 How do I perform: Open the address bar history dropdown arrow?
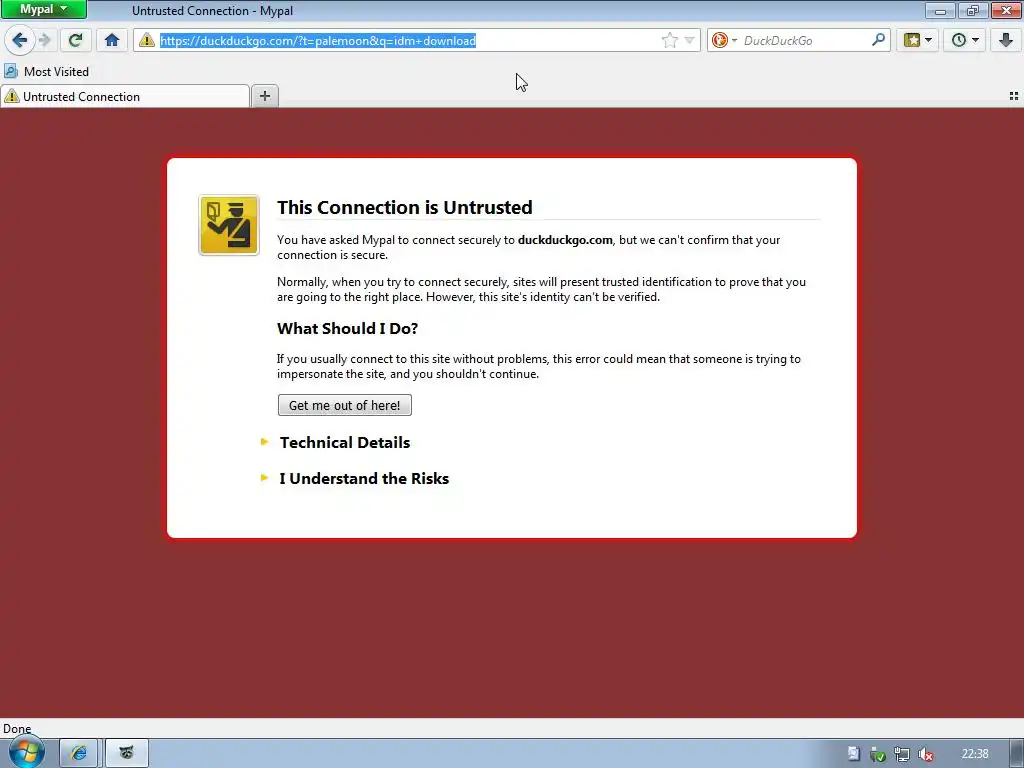[x=690, y=40]
